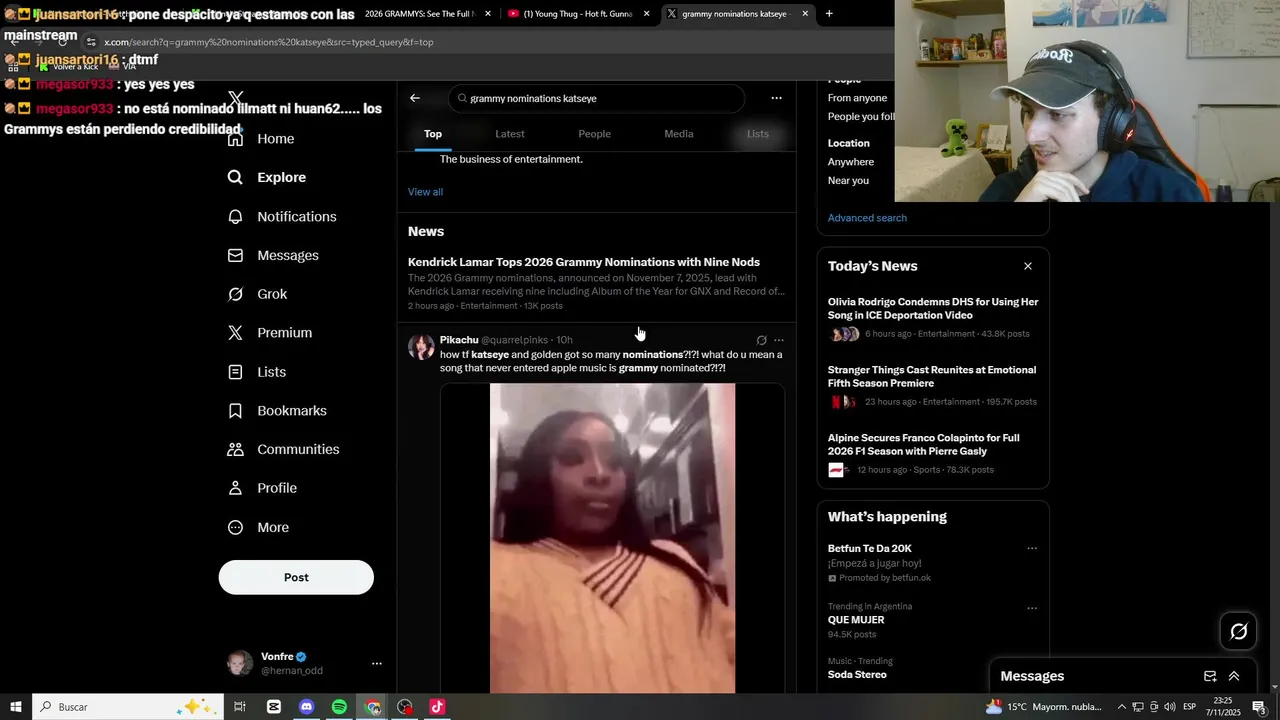Image resolution: width=1280 pixels, height=720 pixels.
Task: Show hidden system tray icons
Action: click(1121, 707)
